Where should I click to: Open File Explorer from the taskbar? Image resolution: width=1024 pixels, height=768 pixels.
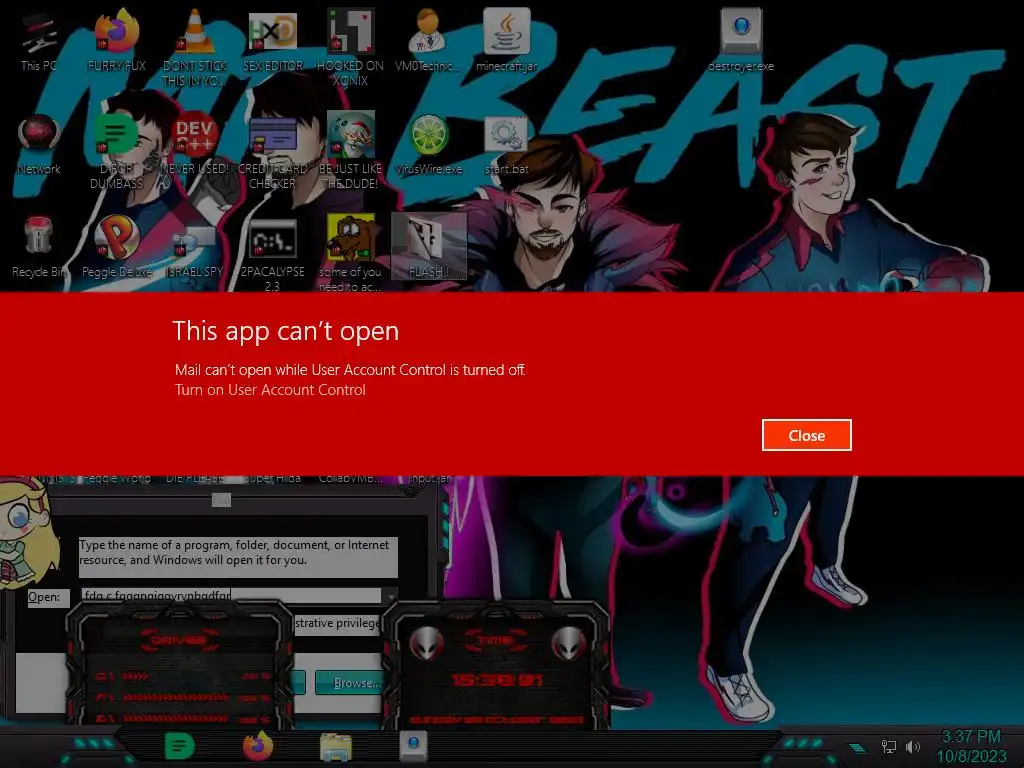336,747
